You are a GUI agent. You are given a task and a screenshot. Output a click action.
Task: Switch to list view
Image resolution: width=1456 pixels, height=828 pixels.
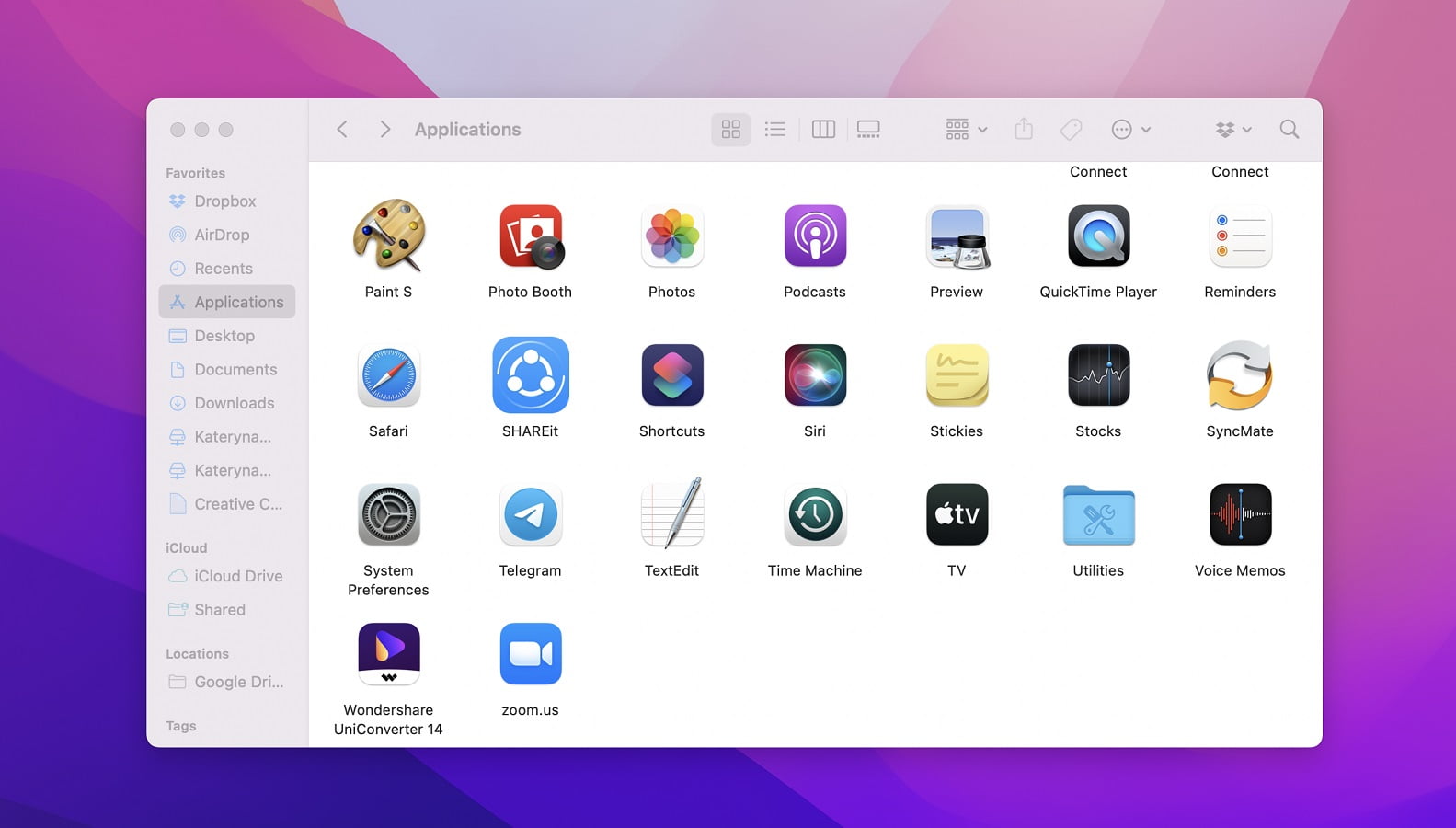click(775, 130)
